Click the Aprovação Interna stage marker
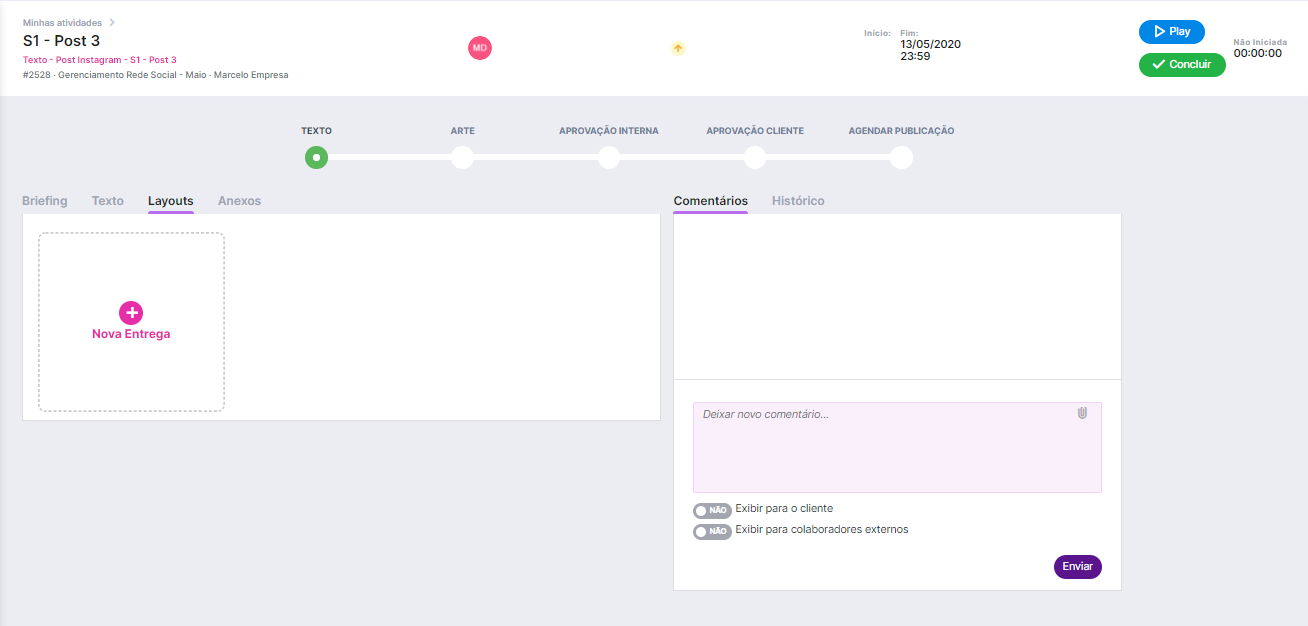The height and width of the screenshot is (626, 1308). 608,157
